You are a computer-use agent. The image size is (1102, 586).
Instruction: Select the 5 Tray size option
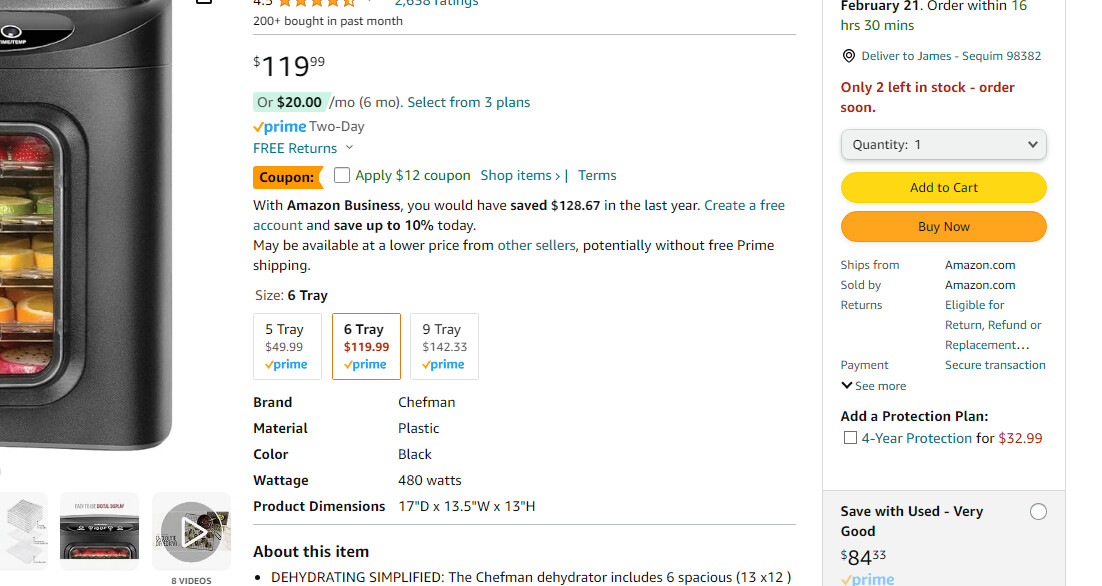[287, 346]
